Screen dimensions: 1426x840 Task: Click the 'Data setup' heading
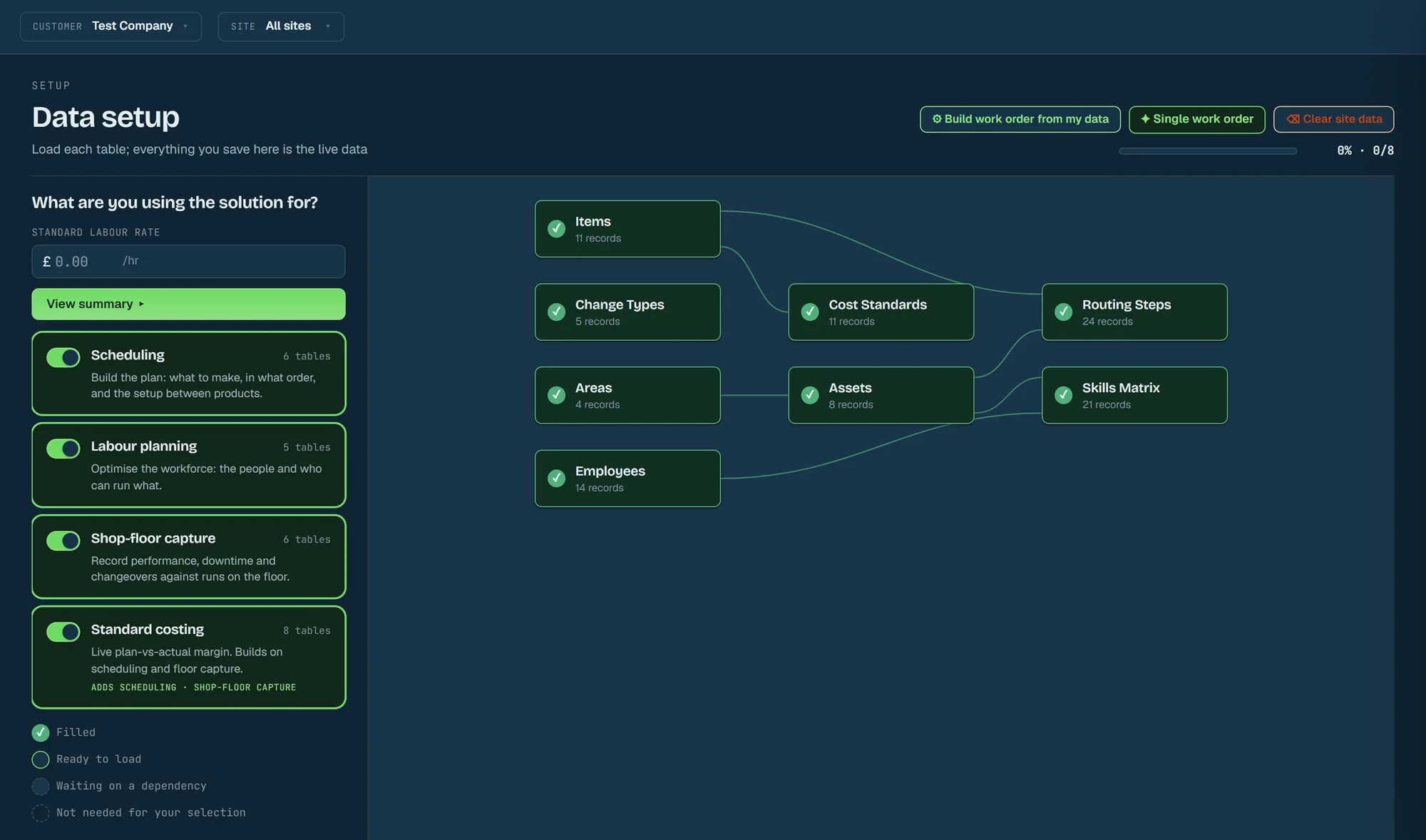point(106,117)
